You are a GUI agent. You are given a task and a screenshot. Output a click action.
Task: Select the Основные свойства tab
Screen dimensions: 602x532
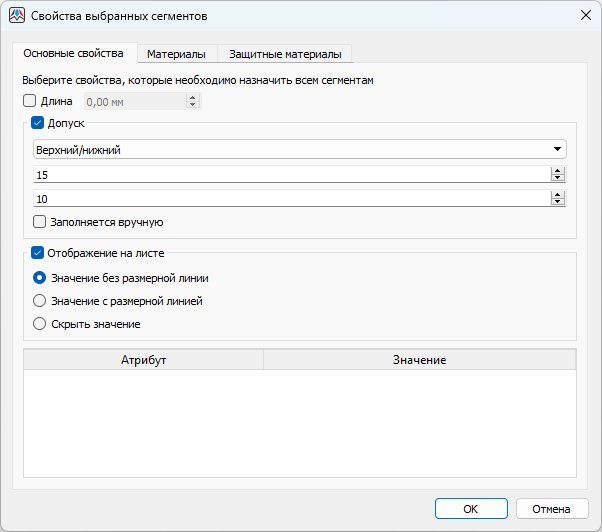click(73, 53)
